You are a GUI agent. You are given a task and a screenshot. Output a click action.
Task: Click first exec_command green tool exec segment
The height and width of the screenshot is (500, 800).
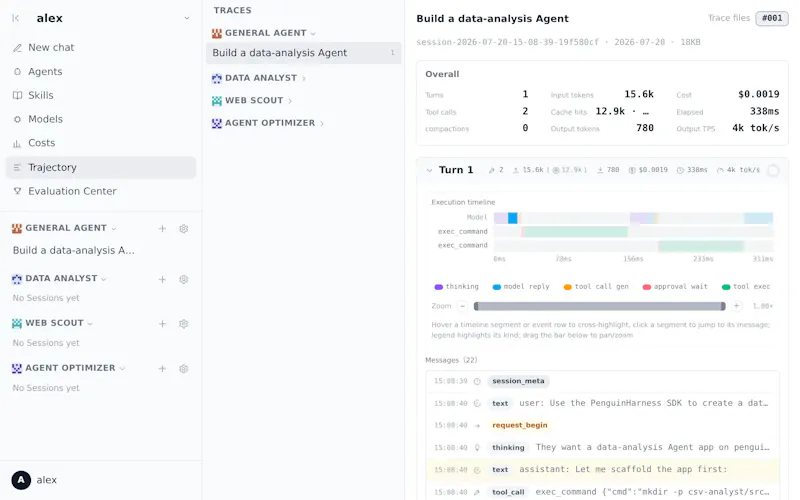coord(576,232)
